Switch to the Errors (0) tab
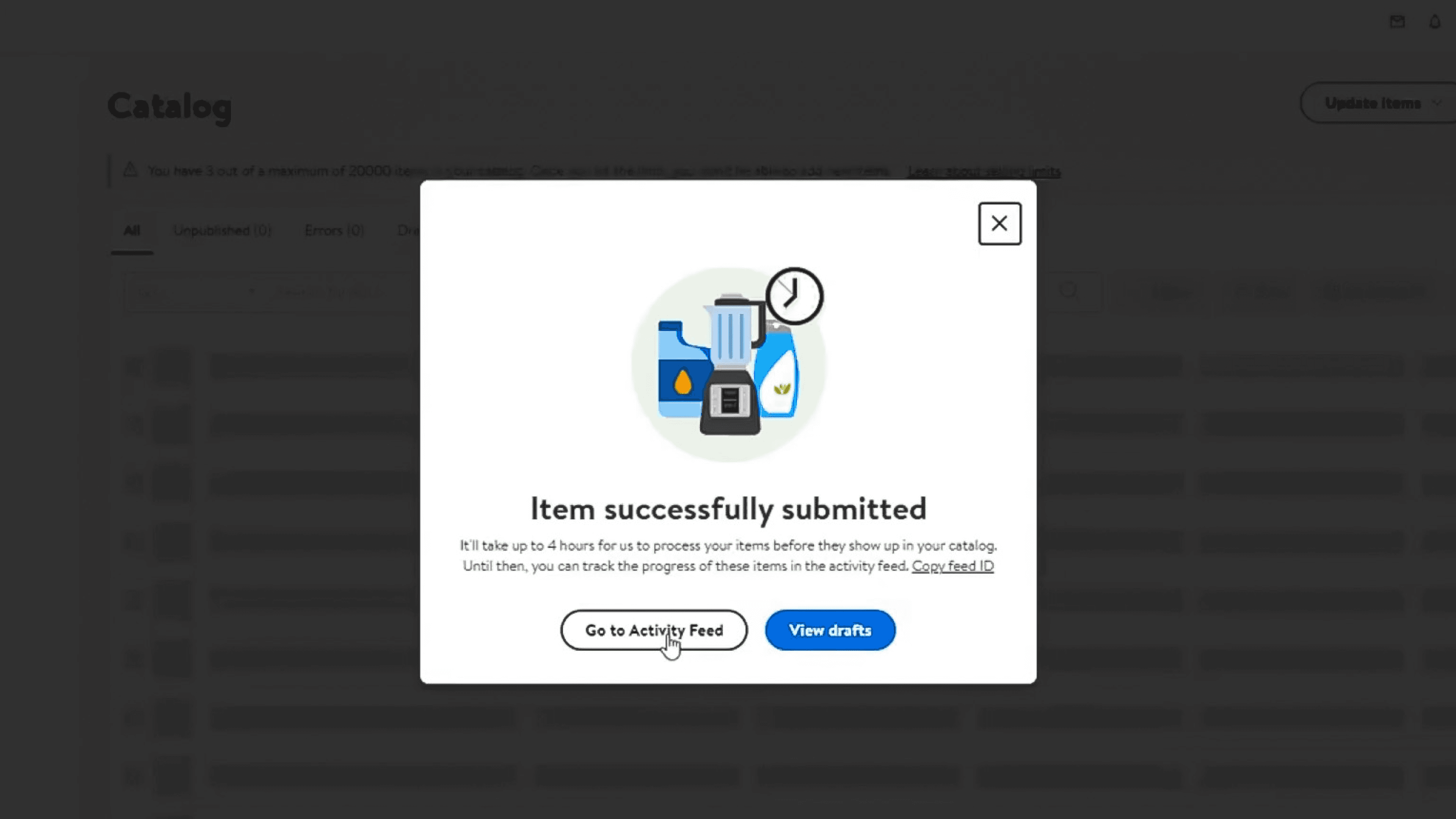The image size is (1456, 819). point(334,231)
